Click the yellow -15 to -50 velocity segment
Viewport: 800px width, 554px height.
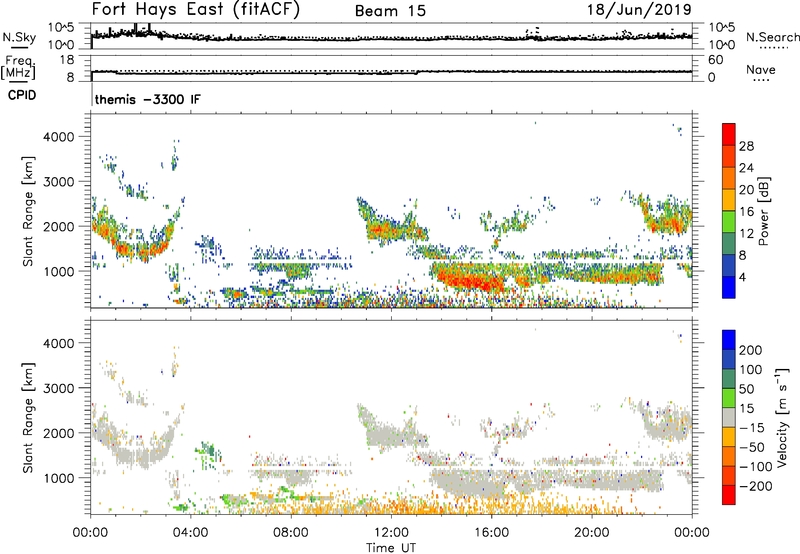[x=729, y=437]
